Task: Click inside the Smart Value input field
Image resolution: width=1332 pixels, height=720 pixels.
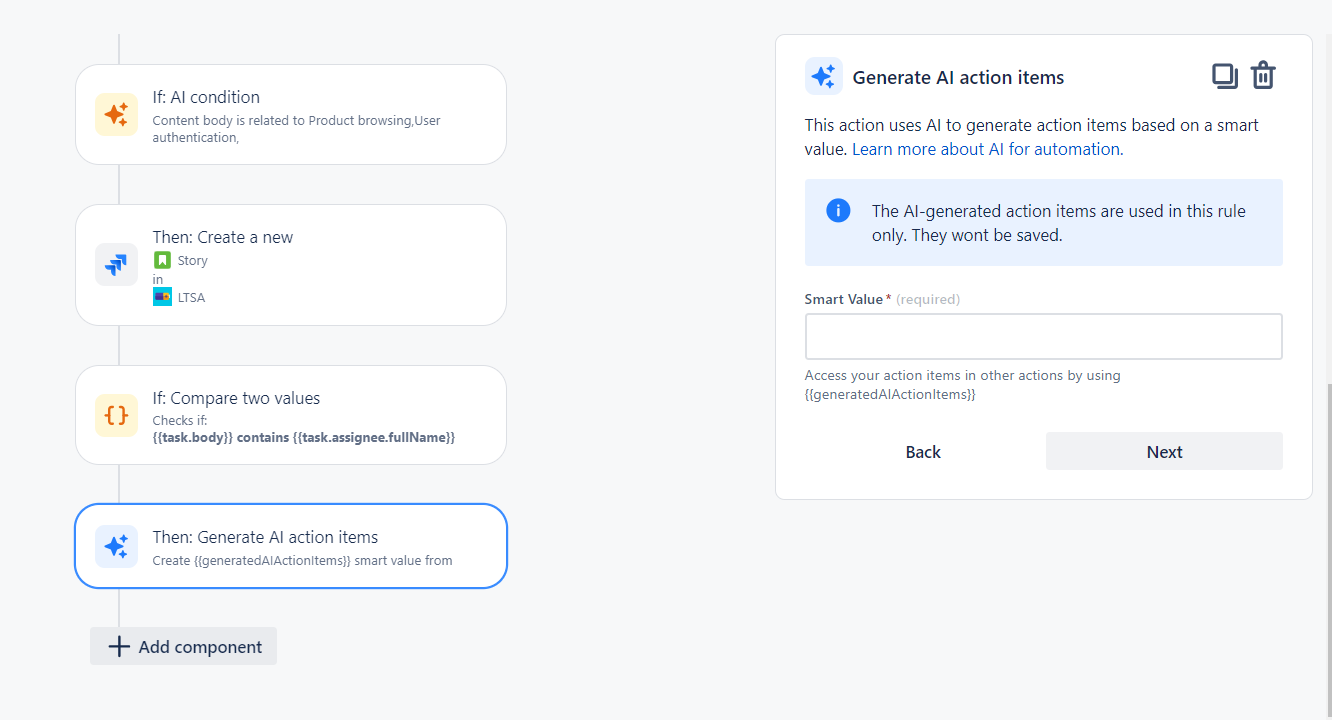Action: [1043, 336]
